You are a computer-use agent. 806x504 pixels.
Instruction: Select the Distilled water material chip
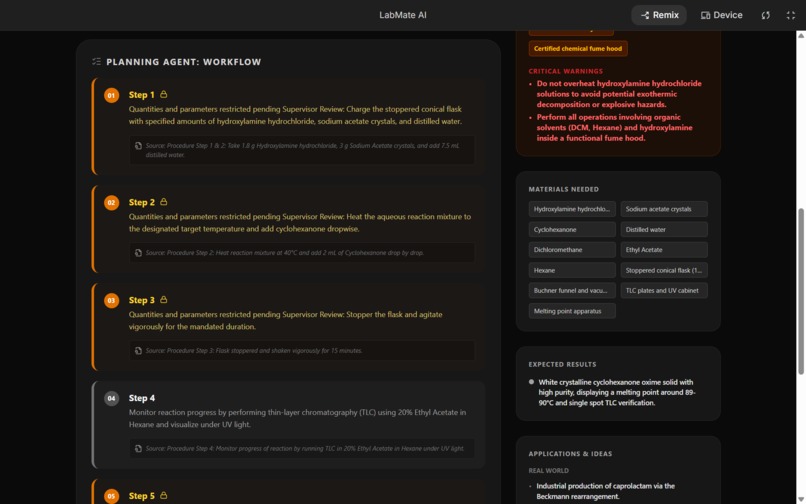(664, 229)
